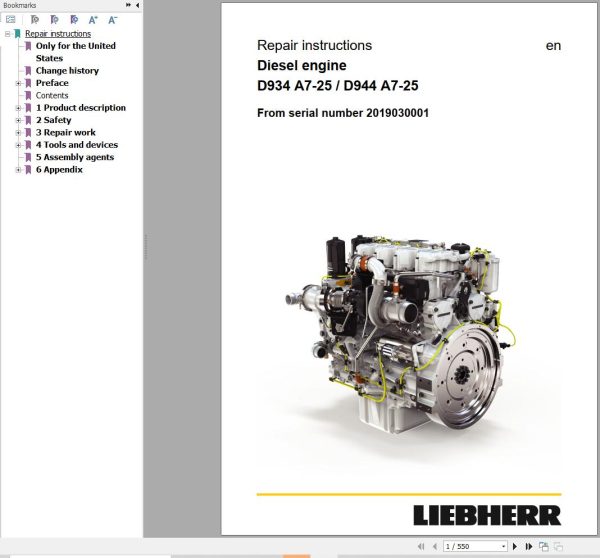This screenshot has height=558, width=600.
Task: Open the Change history bookmark
Action: pos(67,71)
